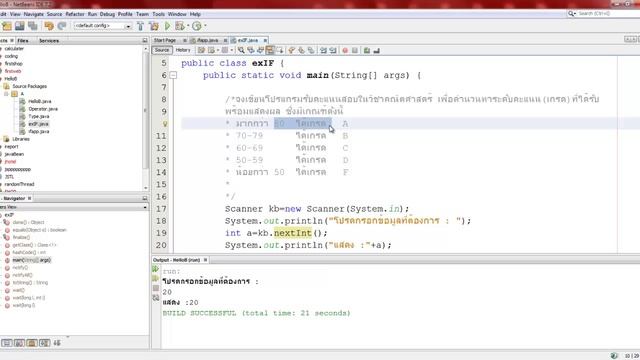Click the Build Project hammer icon
The width and height of the screenshot is (640, 360).
[140, 26]
